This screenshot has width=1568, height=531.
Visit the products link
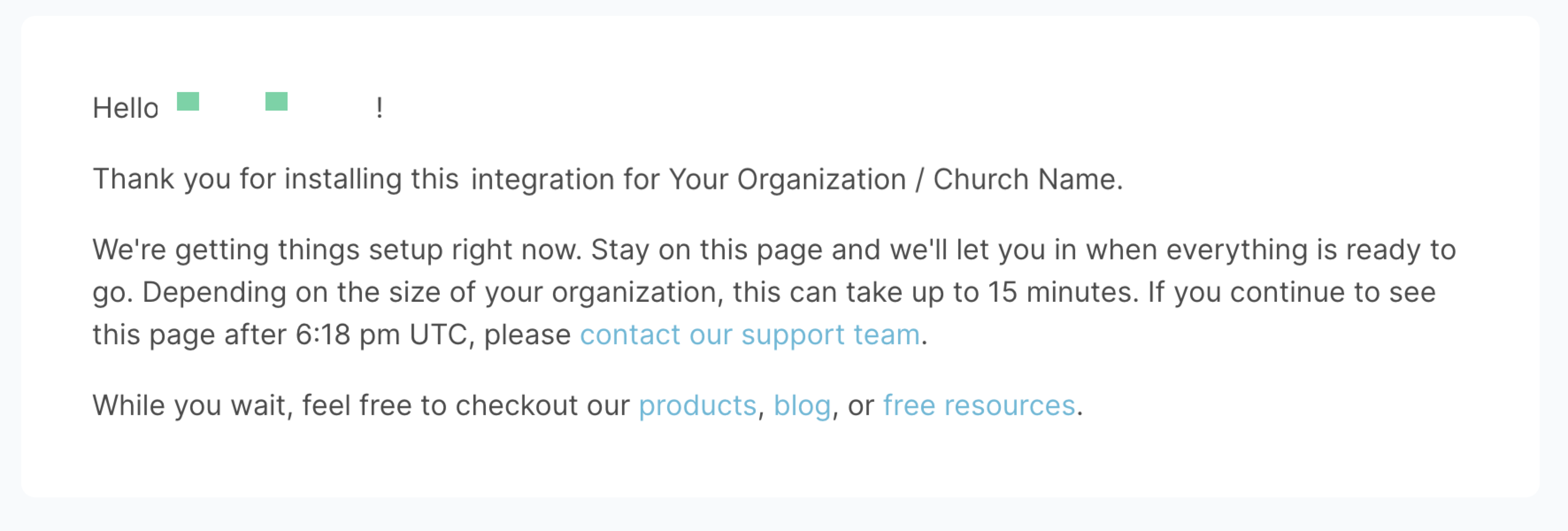pos(697,406)
